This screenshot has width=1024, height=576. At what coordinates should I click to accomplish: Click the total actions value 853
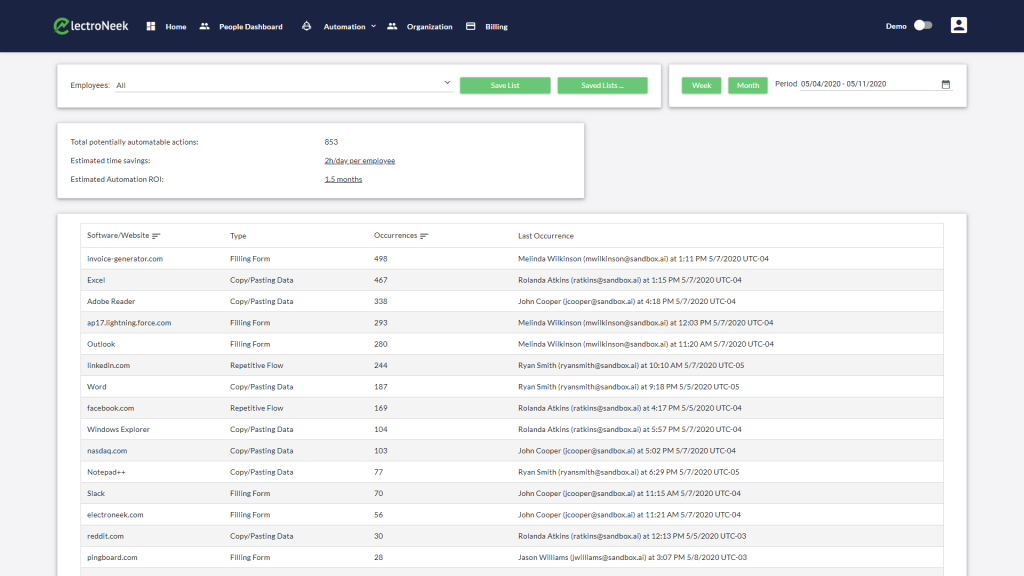click(331, 142)
